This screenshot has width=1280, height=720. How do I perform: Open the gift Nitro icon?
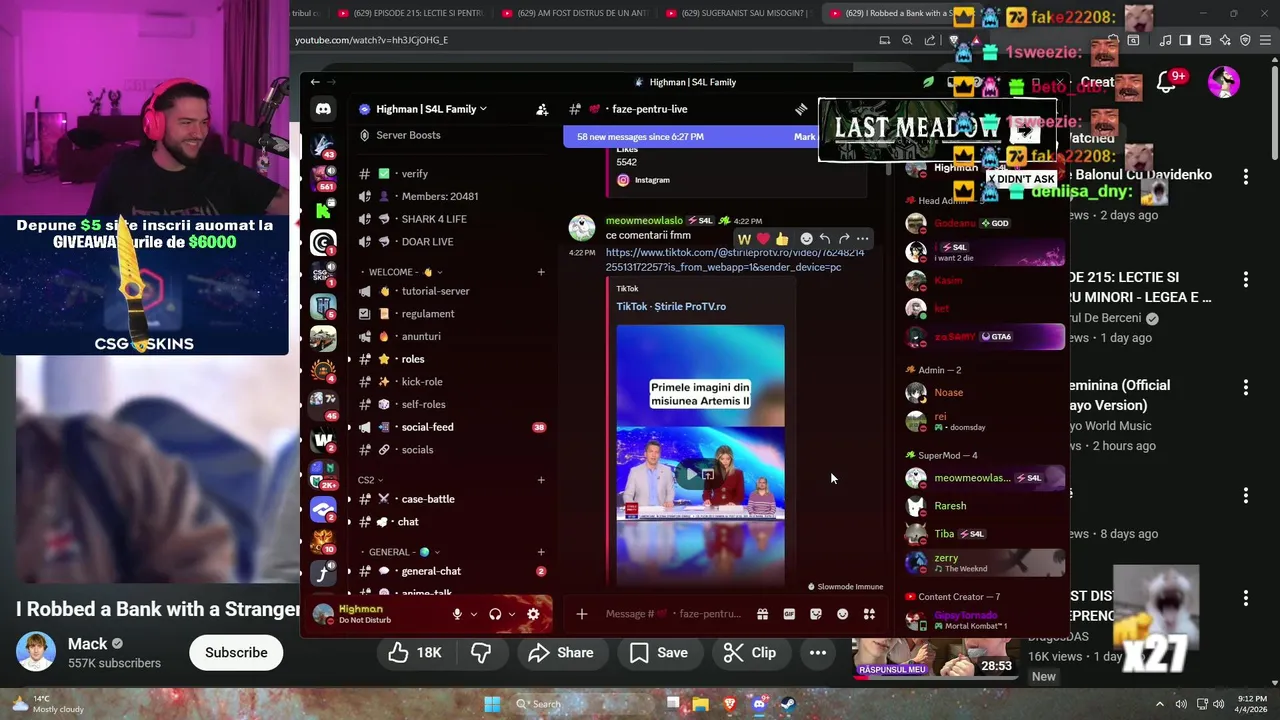(762, 614)
